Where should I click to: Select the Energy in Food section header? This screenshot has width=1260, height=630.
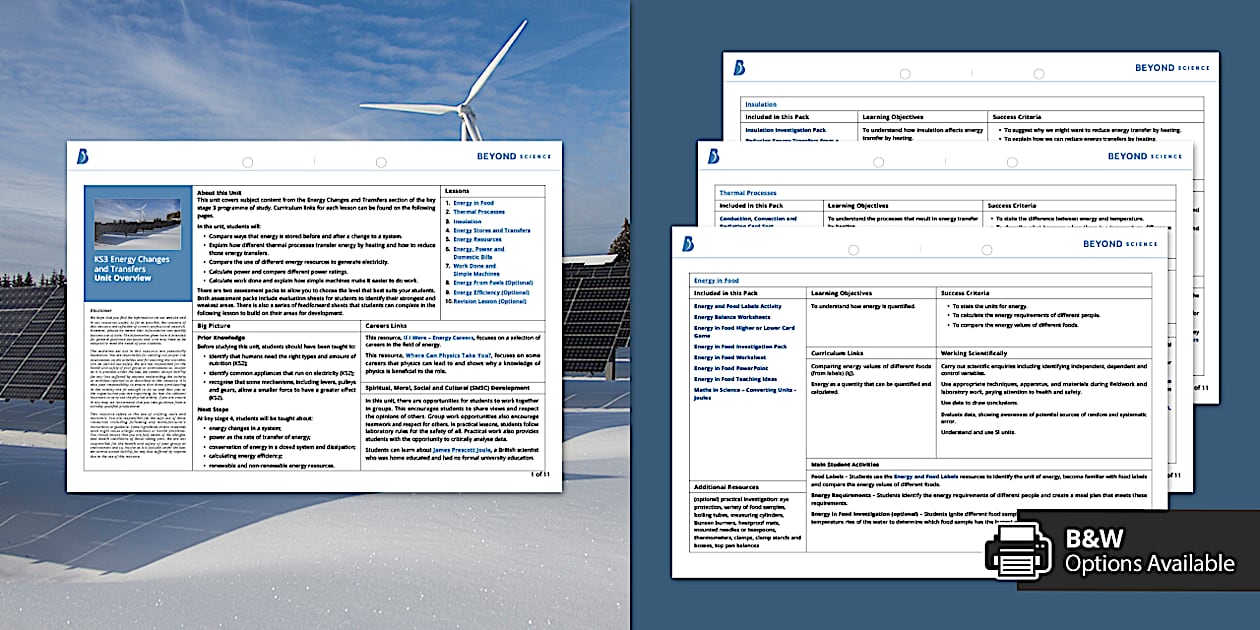[x=717, y=280]
